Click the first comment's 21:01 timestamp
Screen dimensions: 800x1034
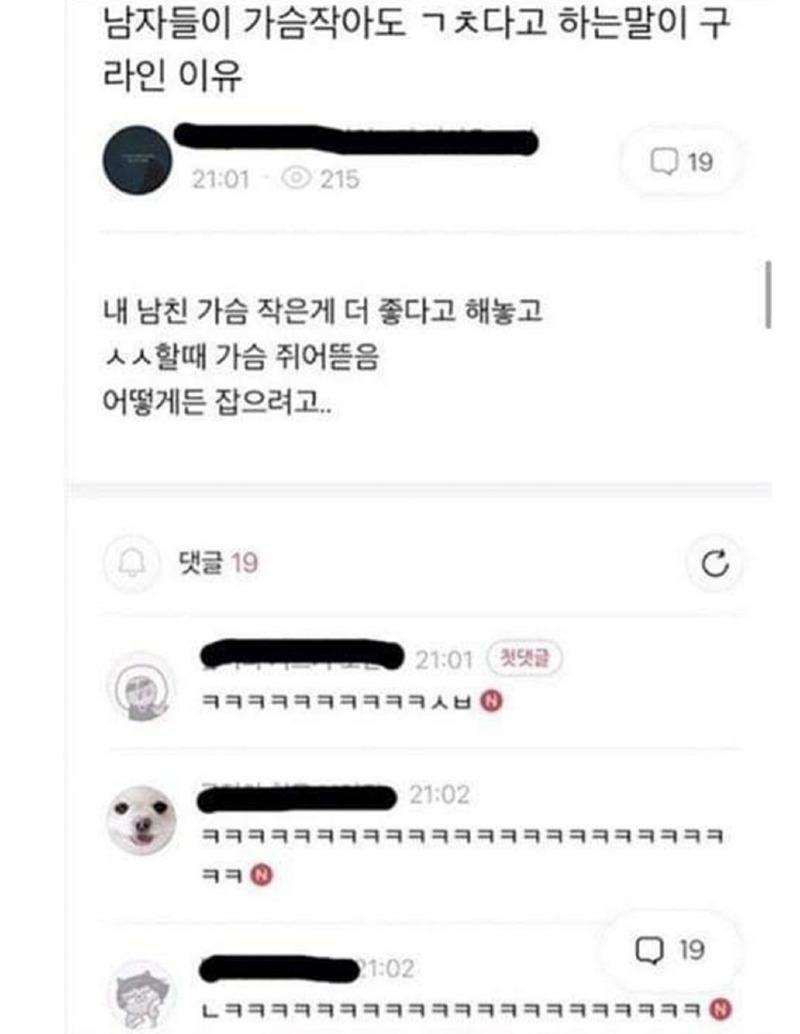(x=444, y=659)
